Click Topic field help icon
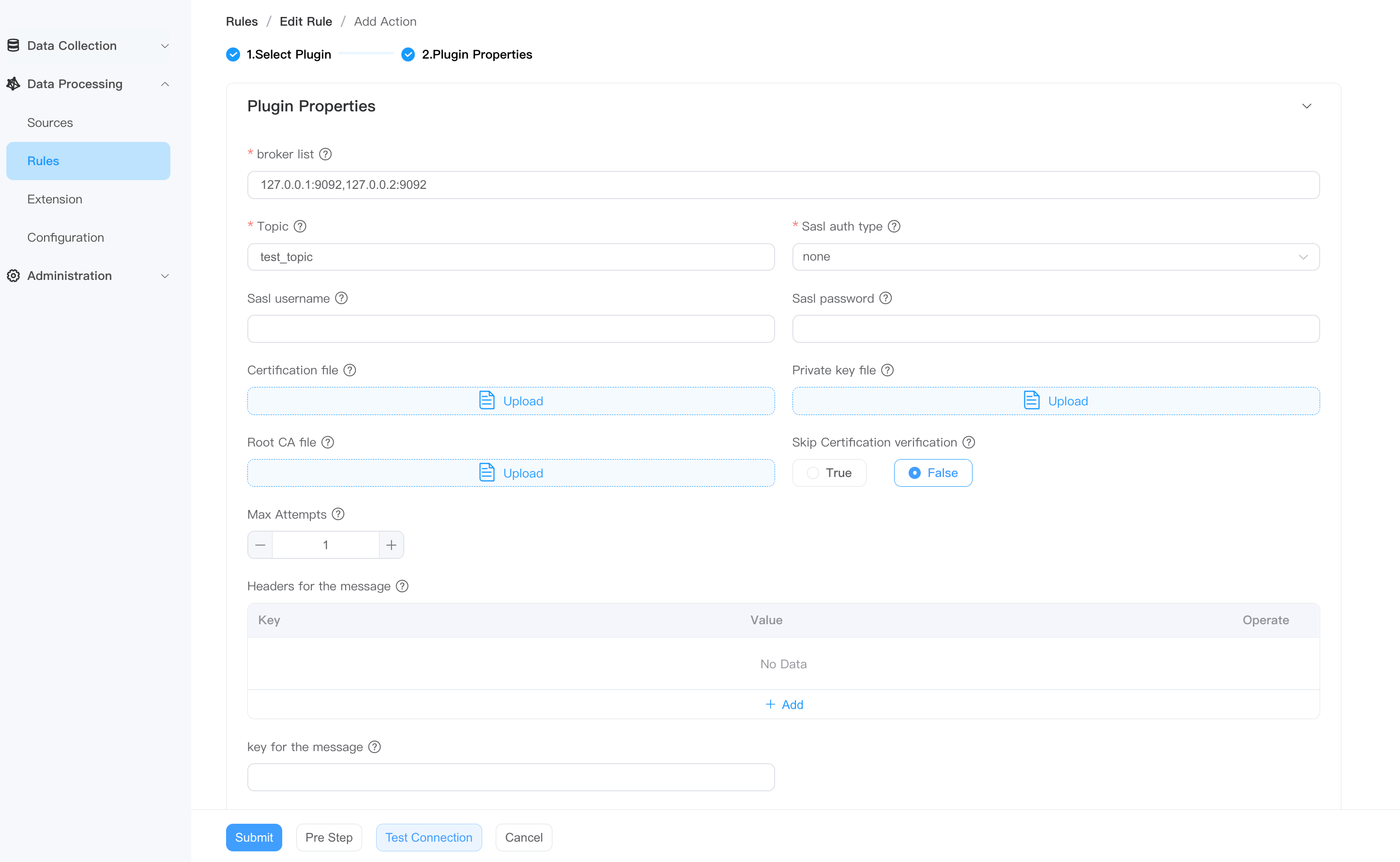Image resolution: width=1400 pixels, height=862 pixels. [x=300, y=226]
